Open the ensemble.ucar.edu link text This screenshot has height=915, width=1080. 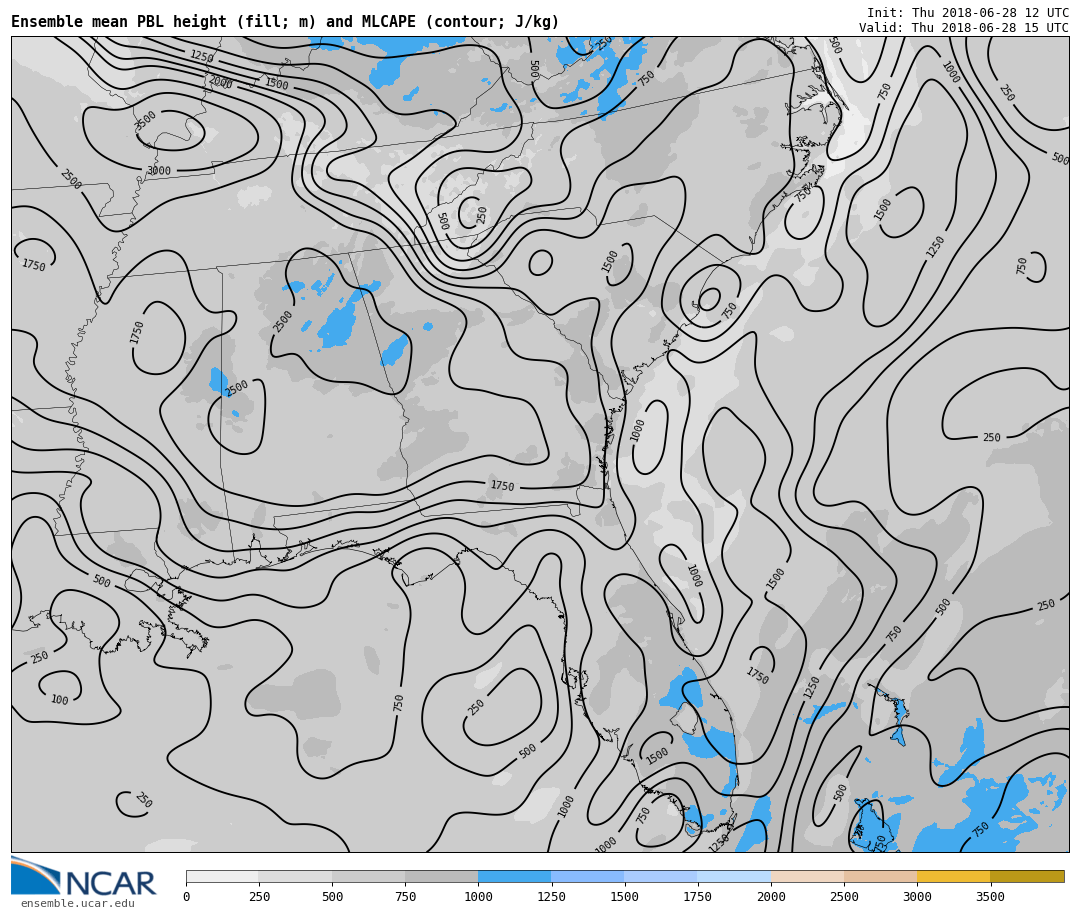point(78,903)
